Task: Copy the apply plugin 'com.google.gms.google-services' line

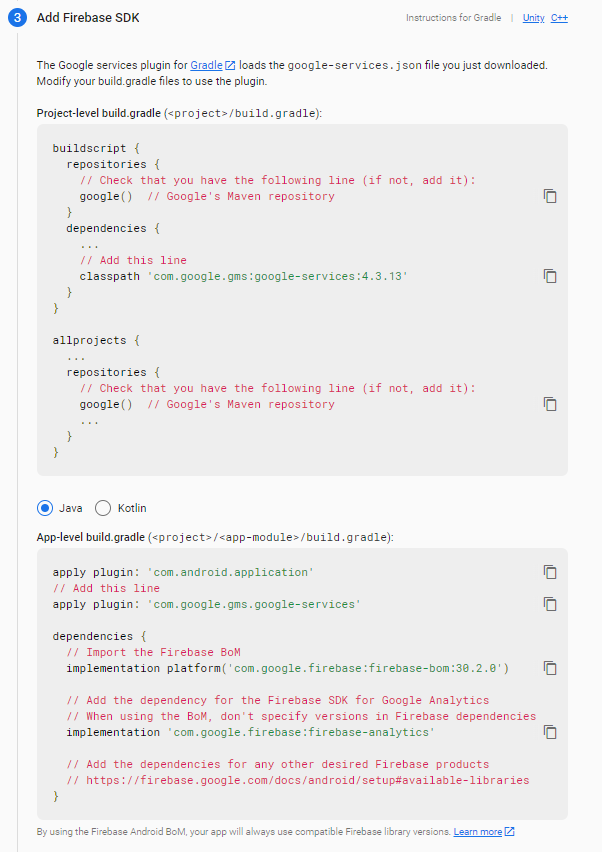Action: click(550, 604)
